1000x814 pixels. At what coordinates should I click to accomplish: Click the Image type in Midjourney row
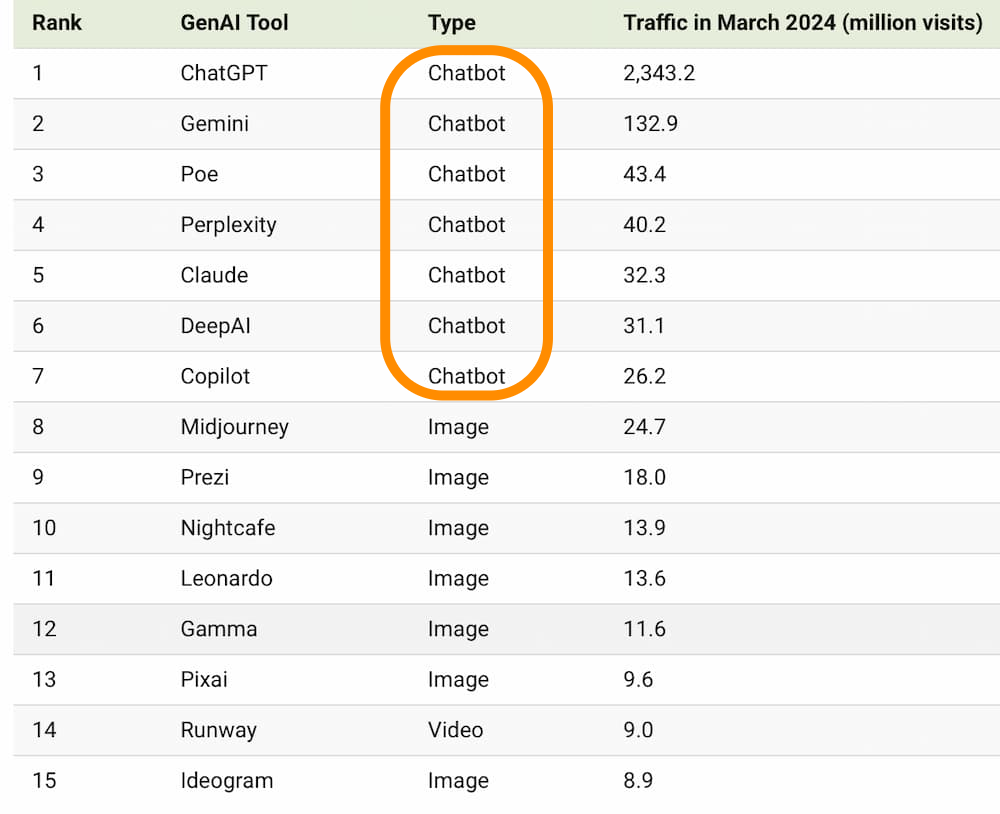(459, 427)
